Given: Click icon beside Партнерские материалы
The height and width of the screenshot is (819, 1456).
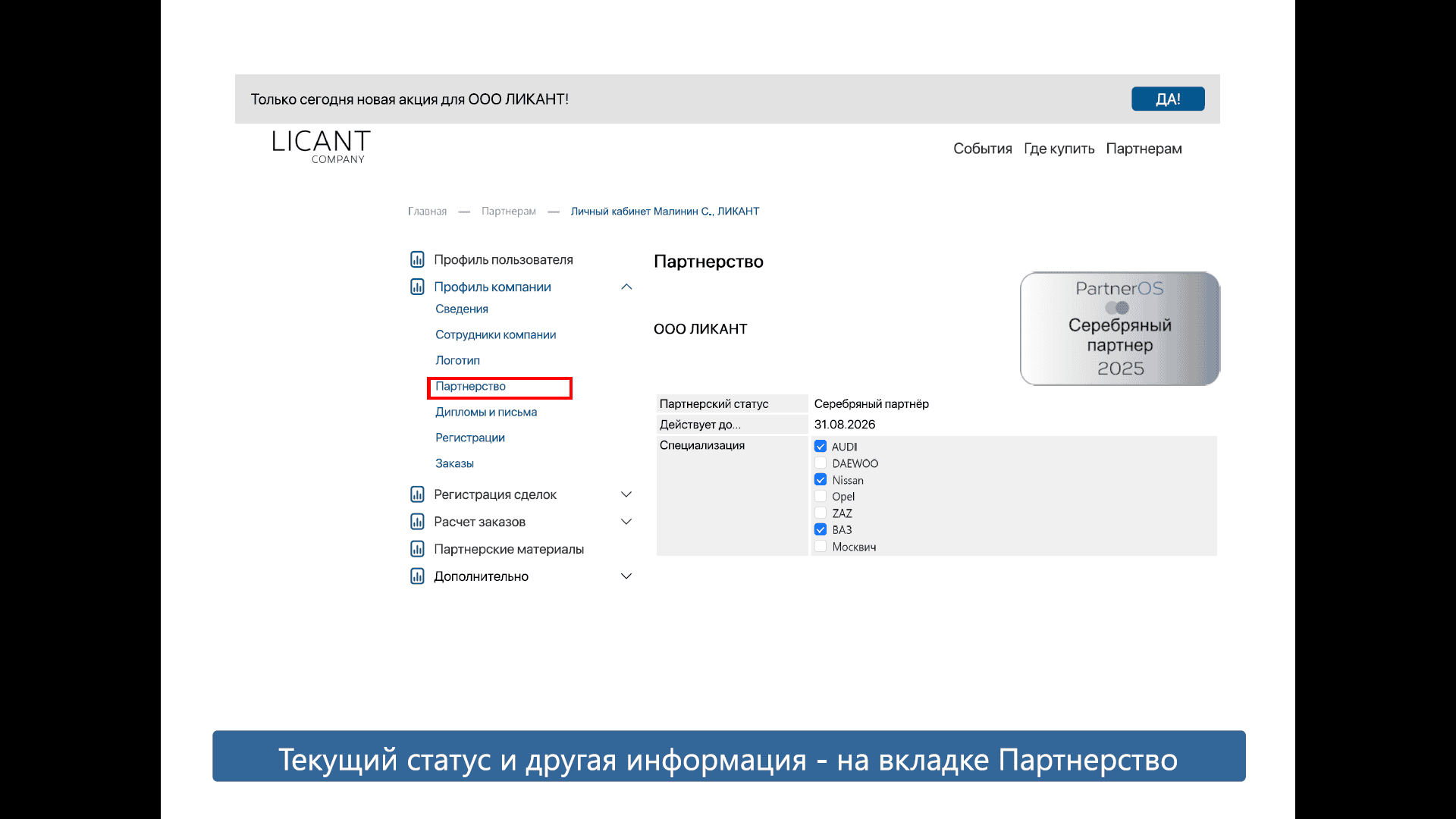Looking at the screenshot, I should coord(417,549).
